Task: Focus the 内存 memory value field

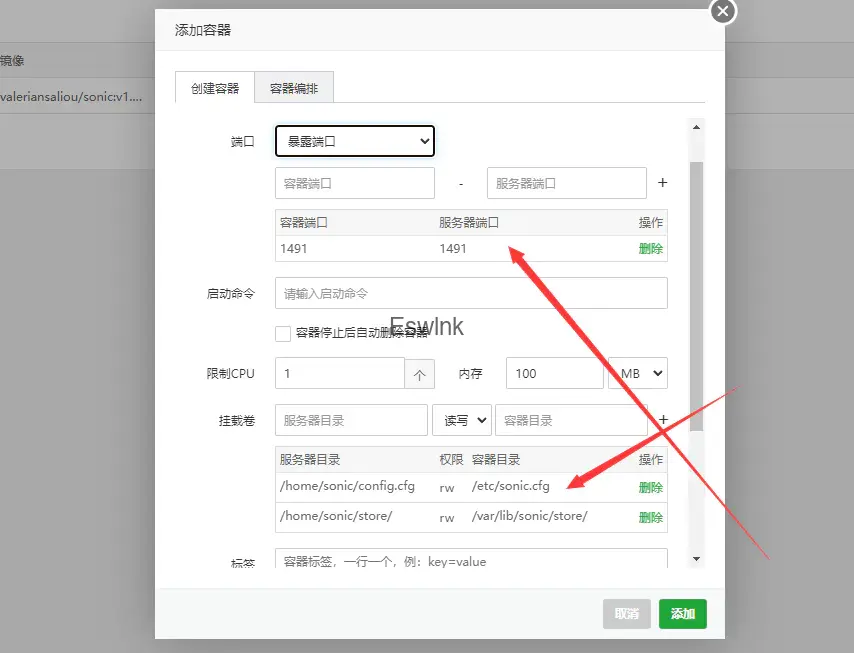Action: coord(554,374)
